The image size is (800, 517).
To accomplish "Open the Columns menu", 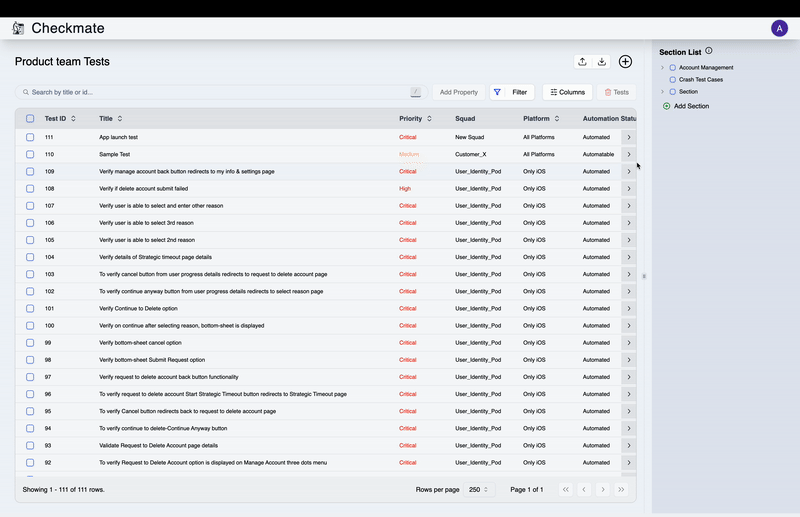I will click(x=567, y=92).
